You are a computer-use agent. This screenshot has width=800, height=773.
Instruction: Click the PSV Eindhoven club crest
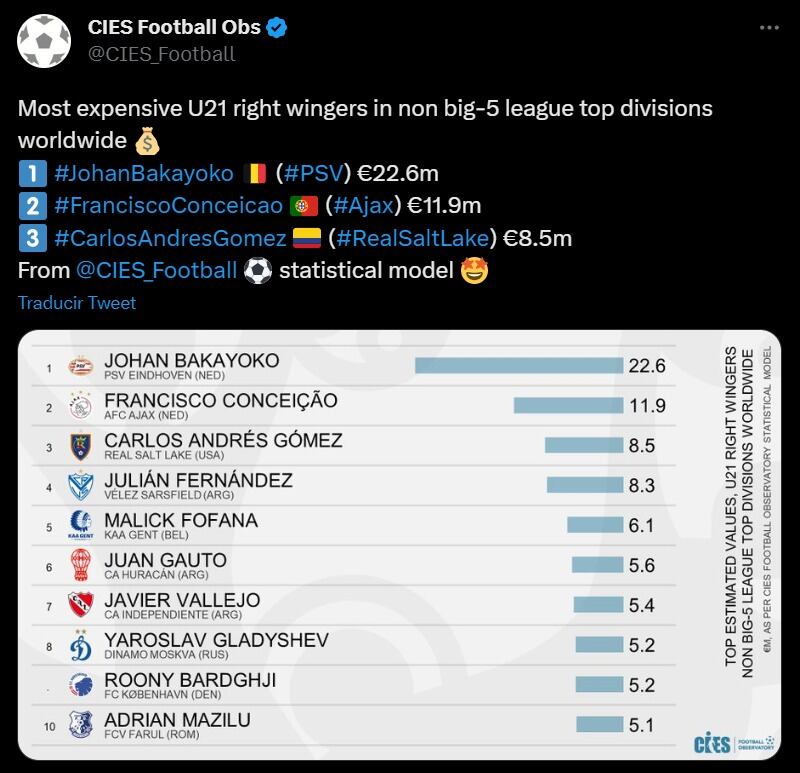(80, 367)
